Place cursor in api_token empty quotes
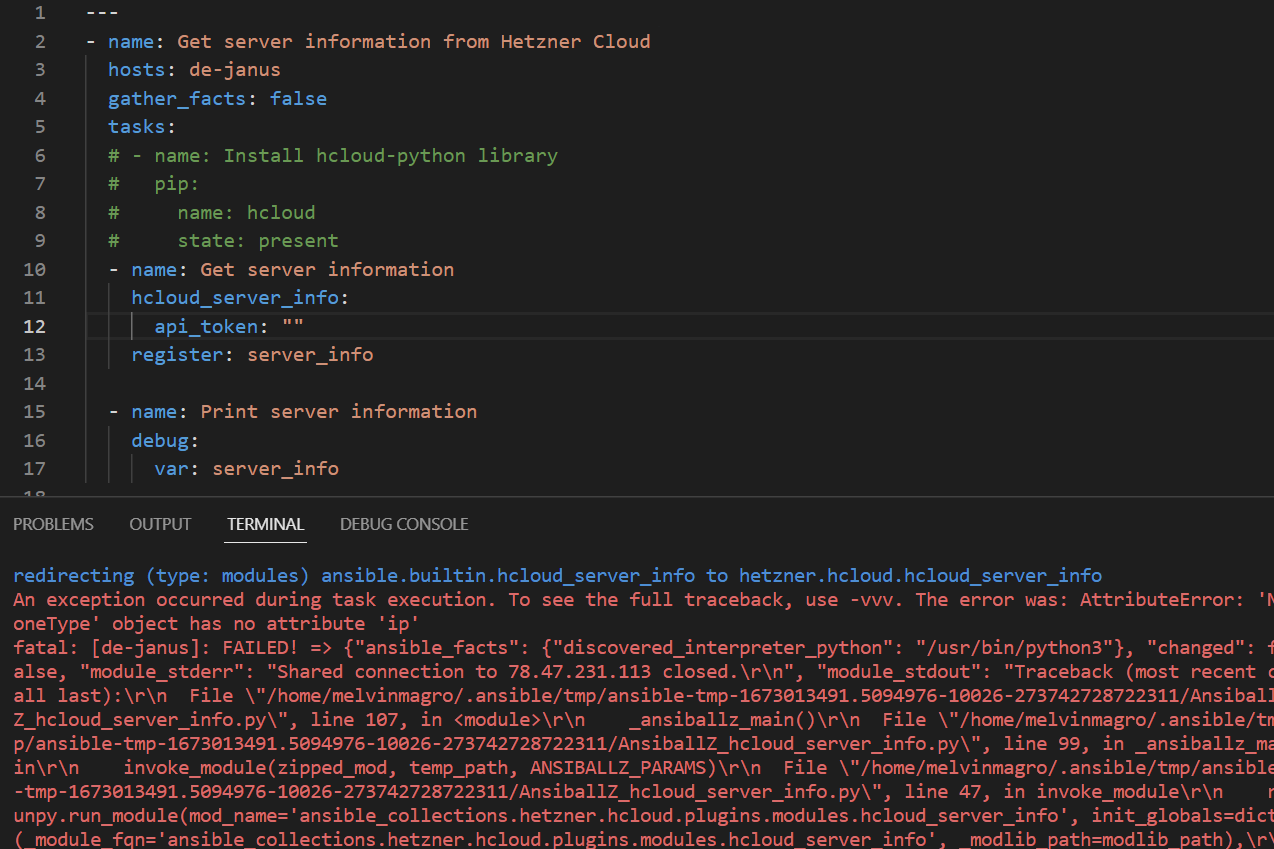The height and width of the screenshot is (849, 1274). click(293, 326)
